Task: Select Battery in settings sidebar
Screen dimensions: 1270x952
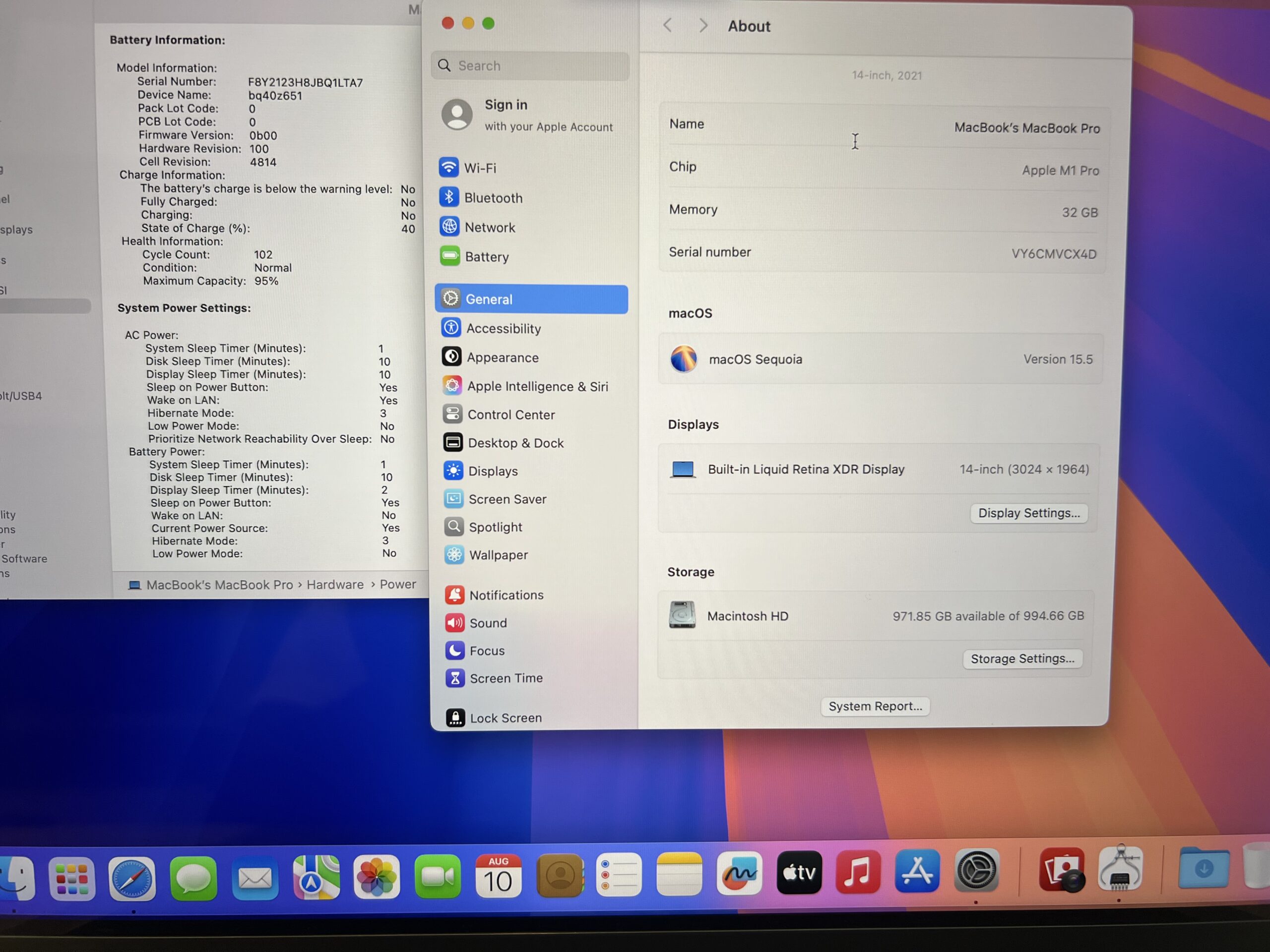Action: 486,256
